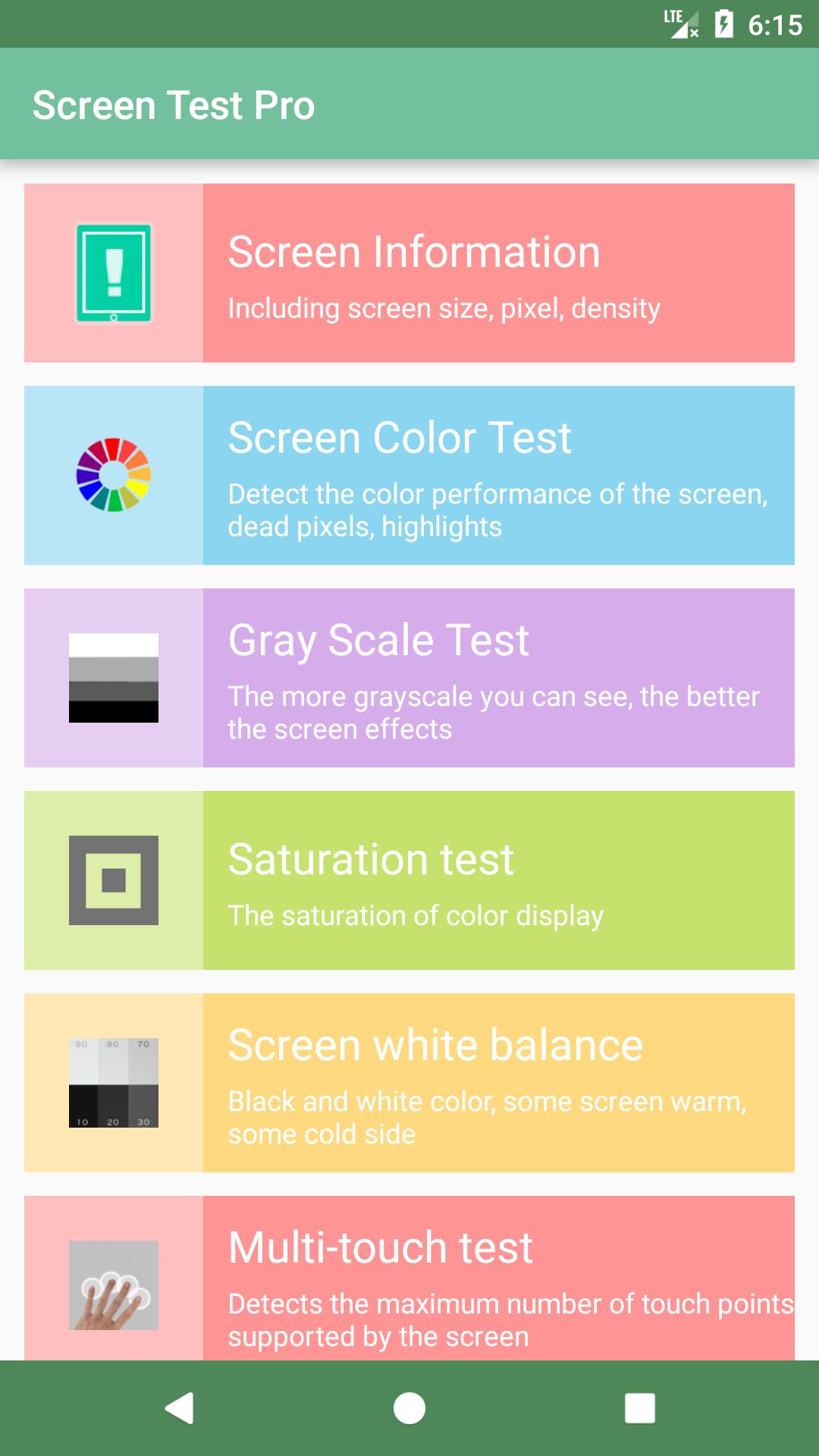Tap the multi-touch hand icon
This screenshot has height=1456, width=819.
[114, 1285]
